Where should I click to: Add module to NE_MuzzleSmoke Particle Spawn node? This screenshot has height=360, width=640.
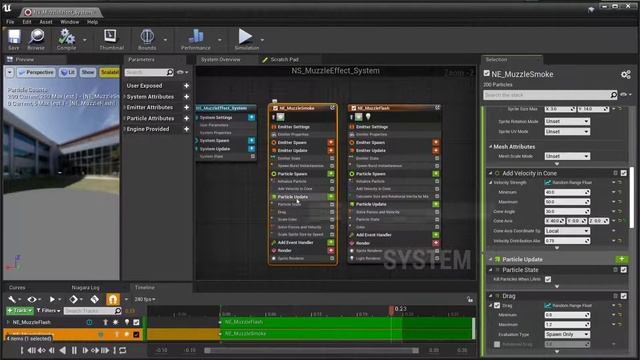click(x=331, y=174)
